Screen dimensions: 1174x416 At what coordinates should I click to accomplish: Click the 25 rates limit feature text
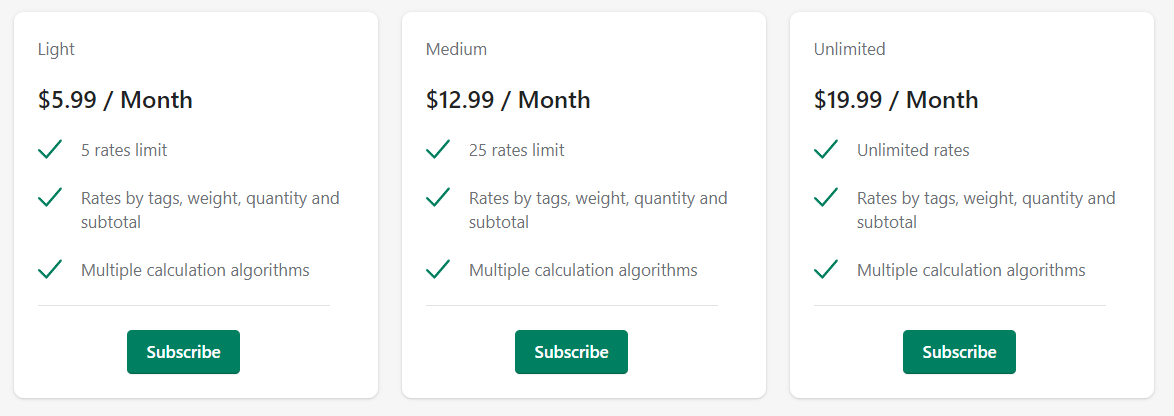pos(517,150)
